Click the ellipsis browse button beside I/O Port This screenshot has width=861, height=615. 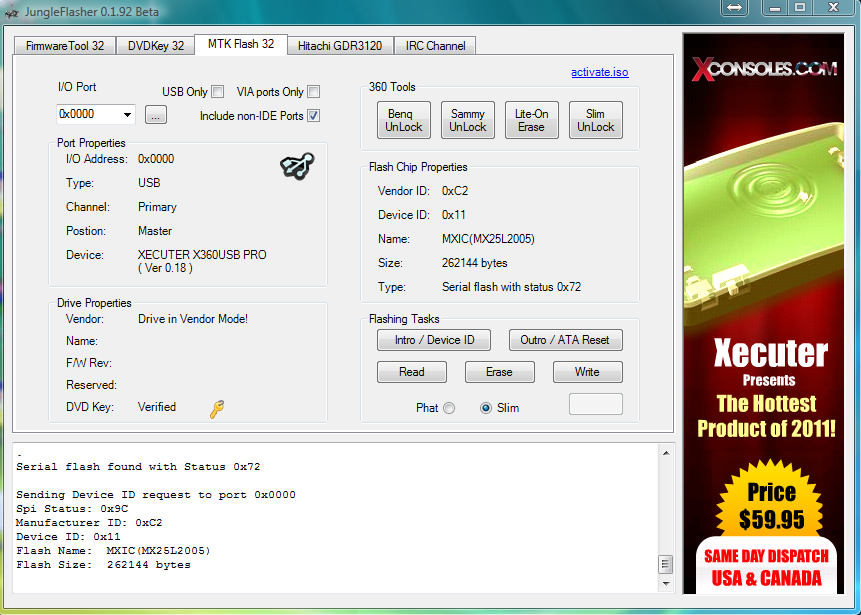[x=156, y=115]
